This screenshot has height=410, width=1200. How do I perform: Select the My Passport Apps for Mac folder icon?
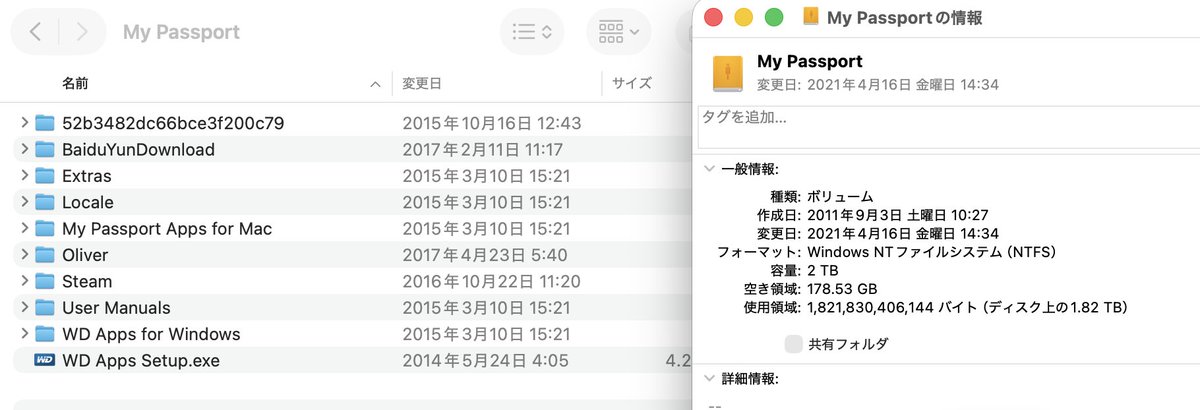coord(44,228)
